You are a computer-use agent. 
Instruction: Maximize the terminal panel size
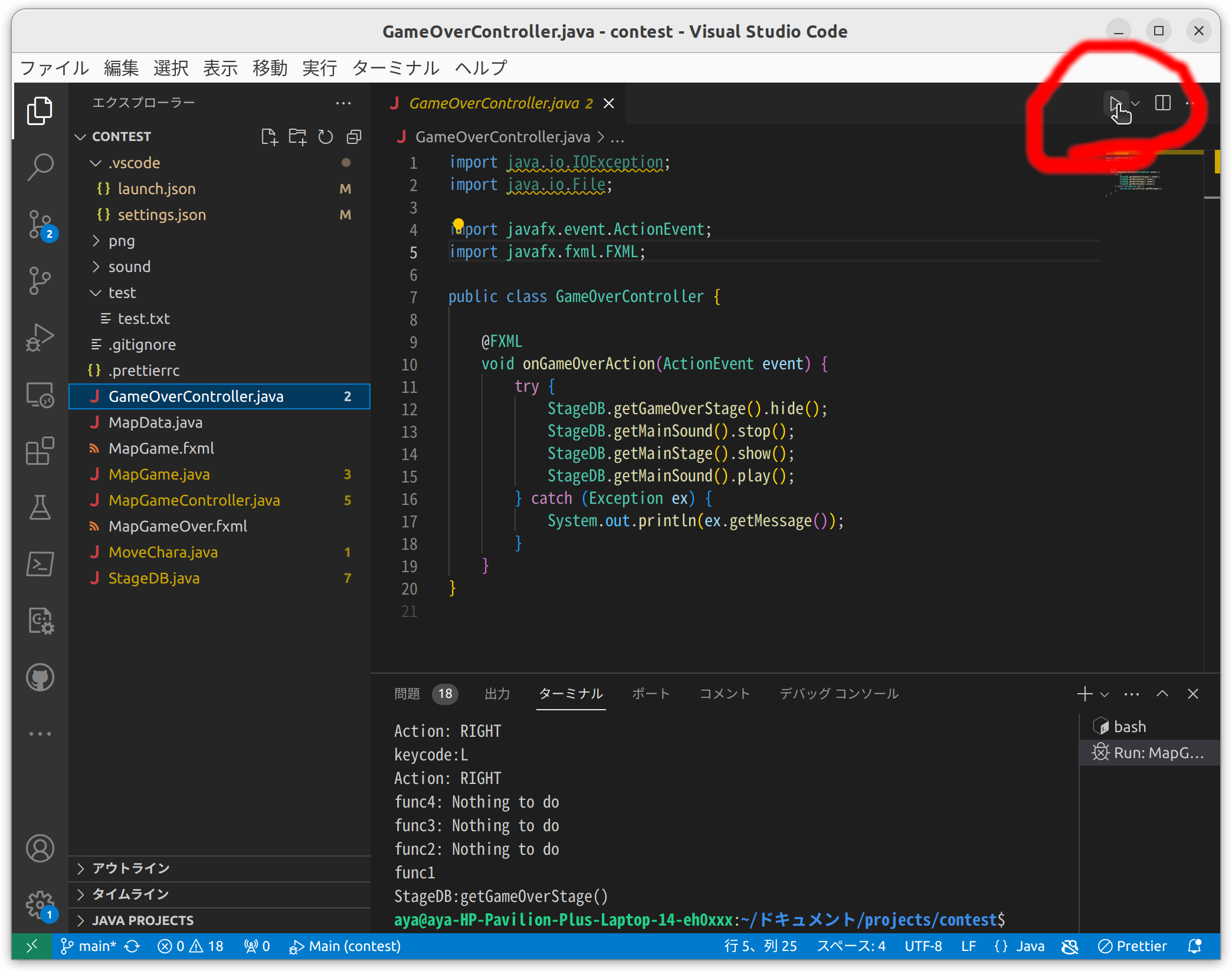(1162, 694)
